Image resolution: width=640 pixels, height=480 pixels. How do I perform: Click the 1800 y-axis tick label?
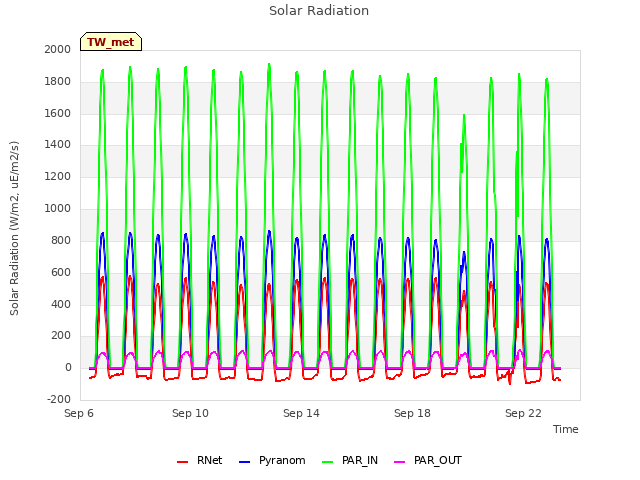click(x=58, y=82)
